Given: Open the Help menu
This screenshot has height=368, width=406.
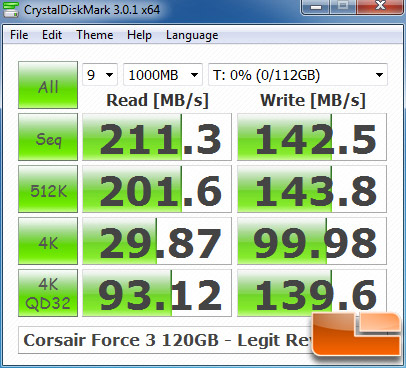Looking at the screenshot, I should click(x=139, y=35).
